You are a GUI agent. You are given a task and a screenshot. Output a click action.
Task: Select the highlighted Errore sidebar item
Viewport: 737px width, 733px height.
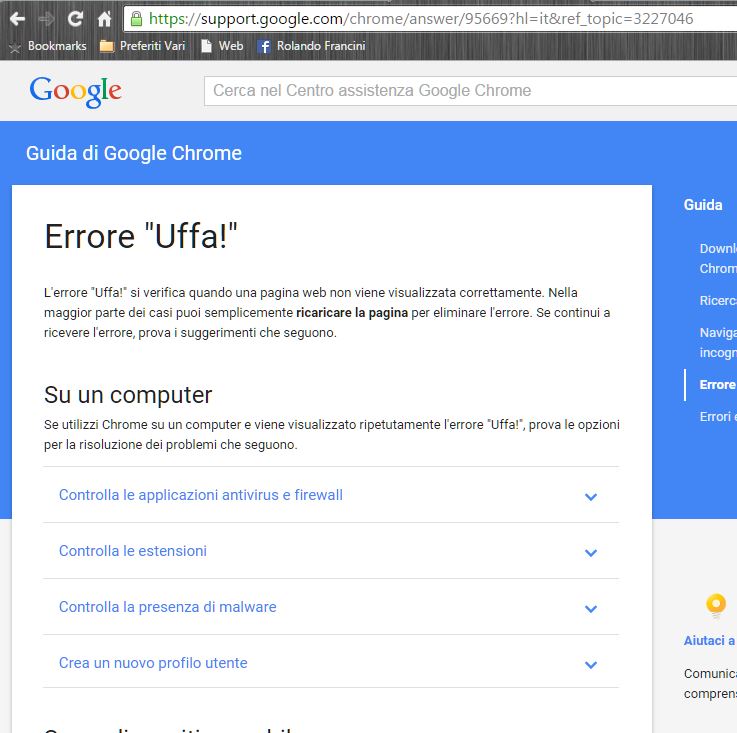[718, 385]
